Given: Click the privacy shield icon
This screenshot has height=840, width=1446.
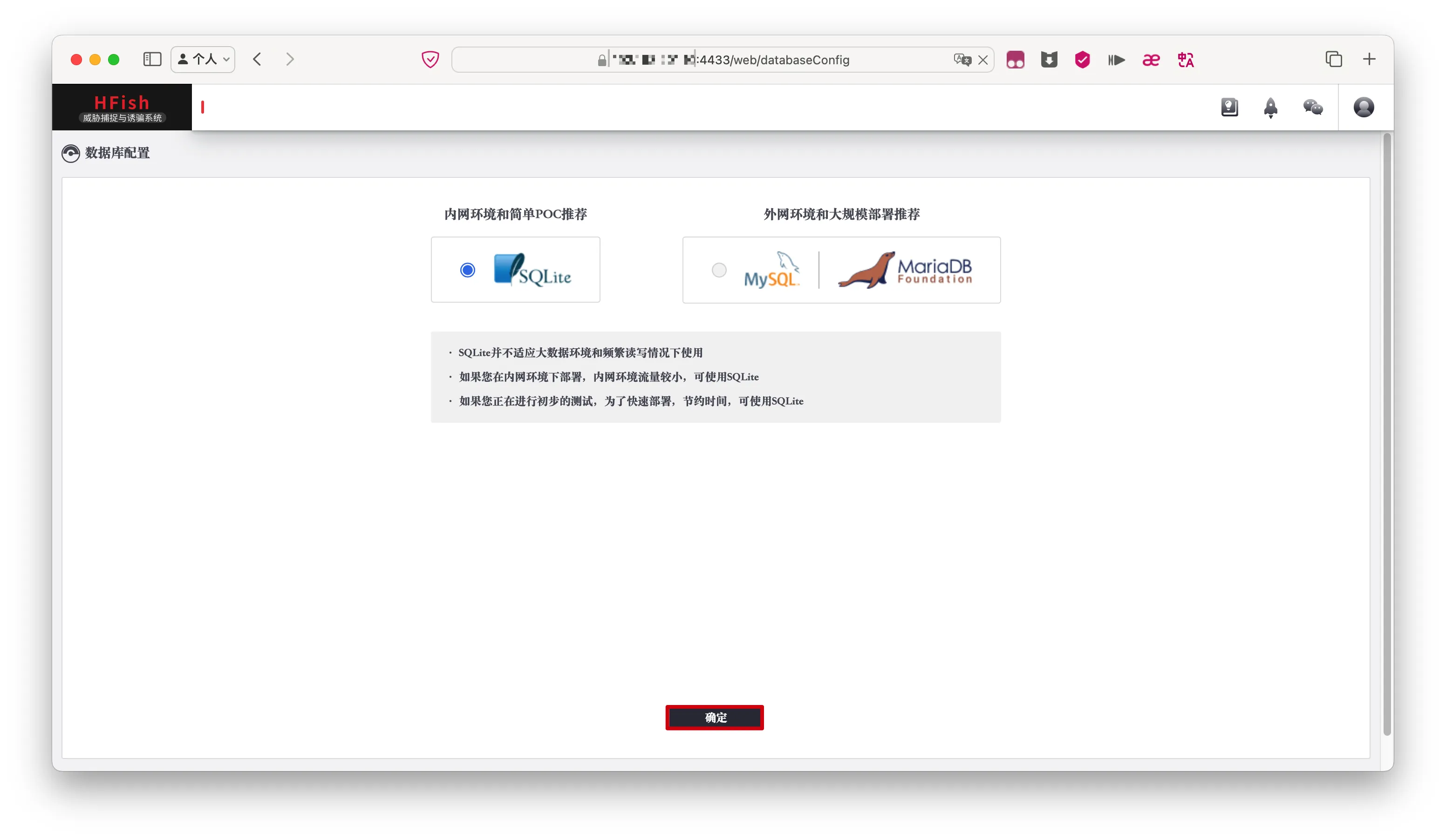Looking at the screenshot, I should (430, 59).
